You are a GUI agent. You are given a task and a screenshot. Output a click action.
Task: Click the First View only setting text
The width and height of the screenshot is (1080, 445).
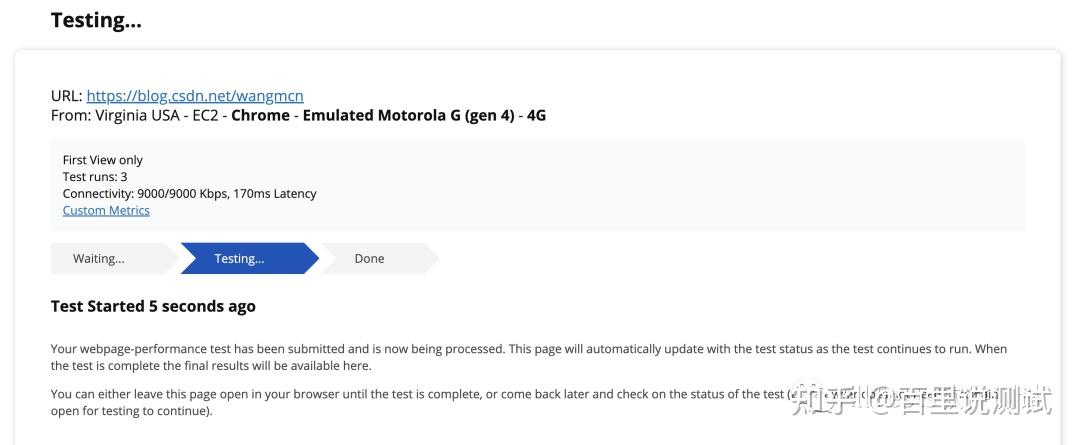[x=103, y=160]
